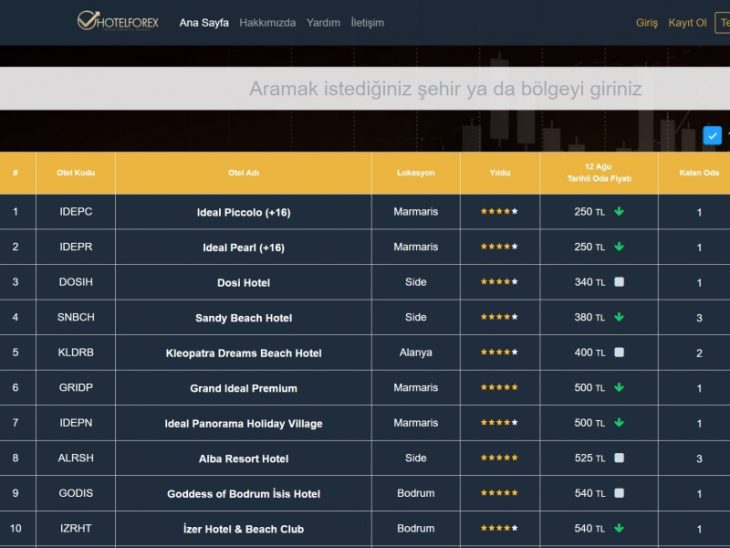Click square indicator beside Kleopatra Dreams price
730x548 pixels.
pyautogui.click(x=619, y=352)
